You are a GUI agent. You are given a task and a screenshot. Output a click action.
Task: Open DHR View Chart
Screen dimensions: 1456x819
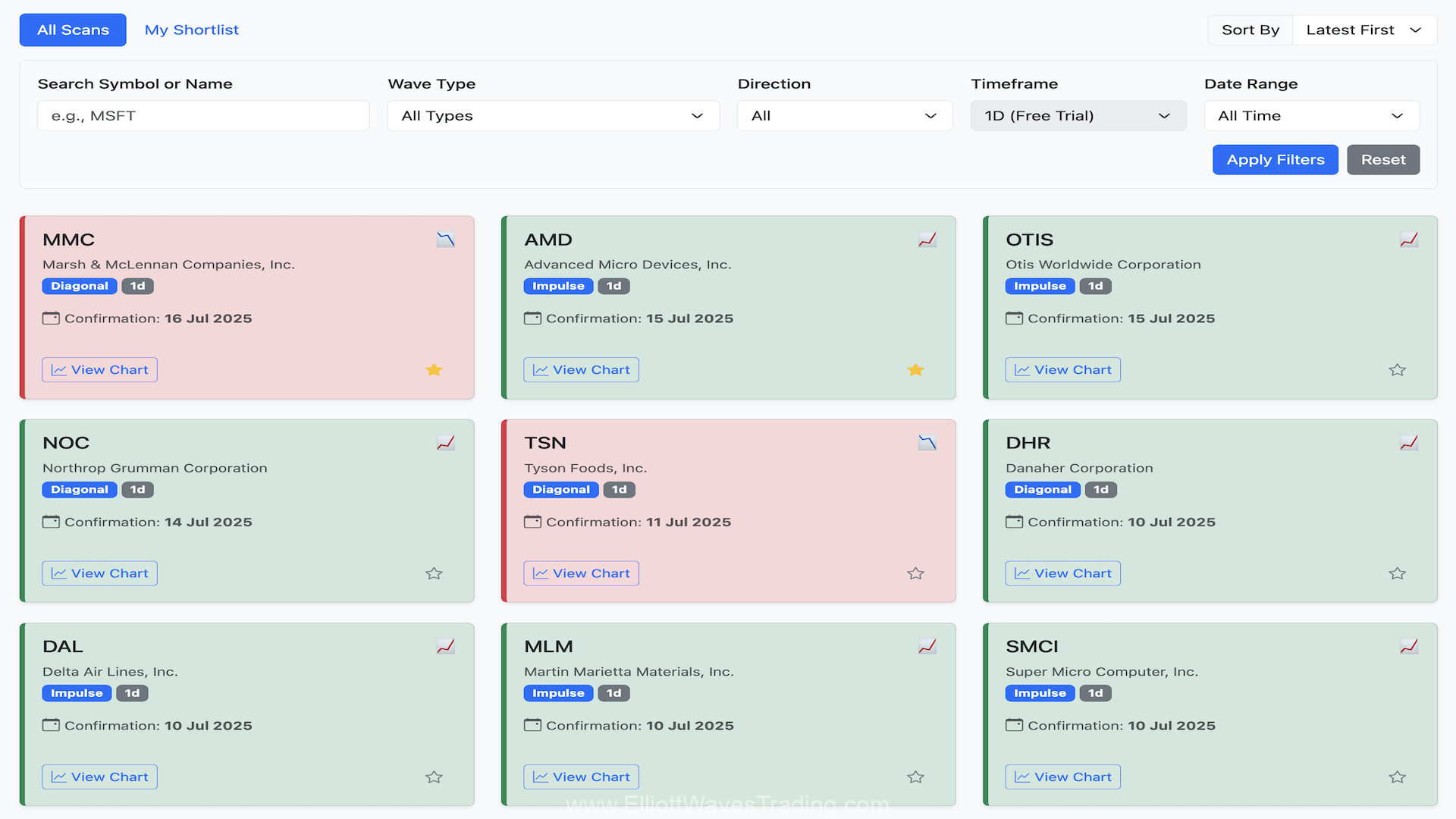point(1062,573)
